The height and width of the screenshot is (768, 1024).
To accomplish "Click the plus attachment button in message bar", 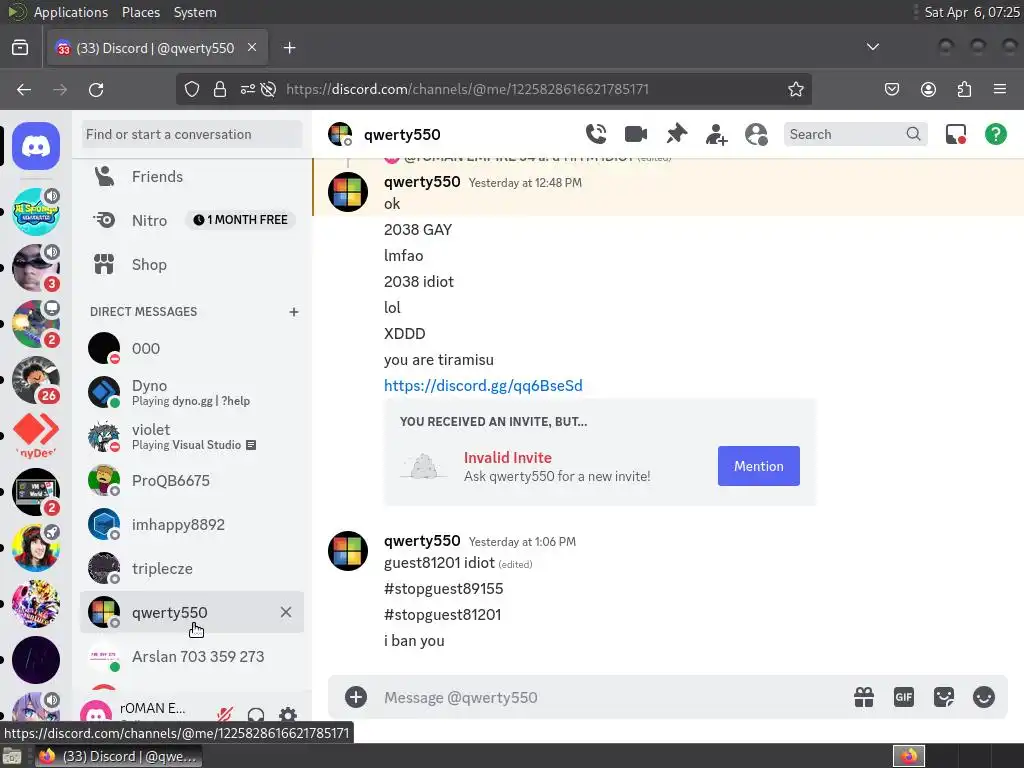I will pyautogui.click(x=356, y=697).
